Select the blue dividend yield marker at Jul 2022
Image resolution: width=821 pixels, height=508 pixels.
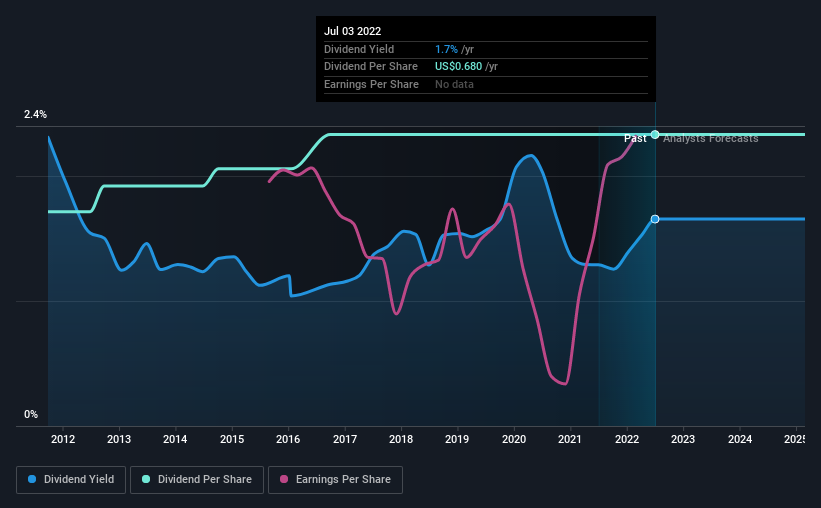pyautogui.click(x=655, y=219)
